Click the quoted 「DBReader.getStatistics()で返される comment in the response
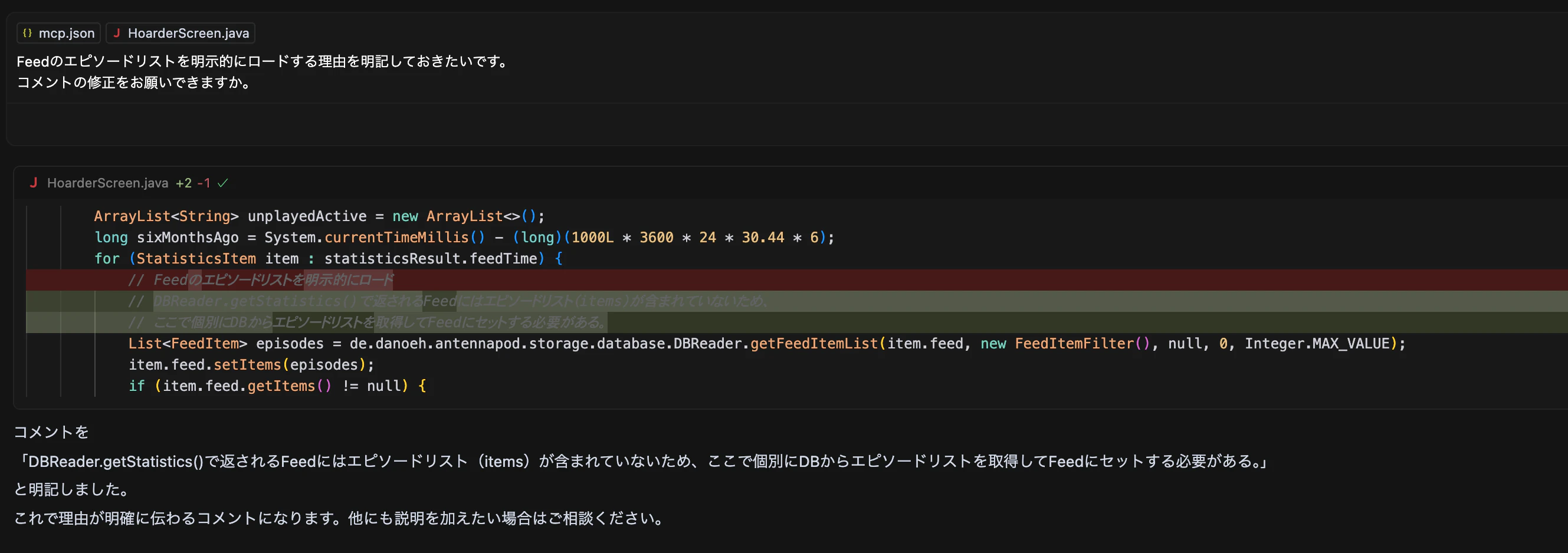 [x=642, y=461]
